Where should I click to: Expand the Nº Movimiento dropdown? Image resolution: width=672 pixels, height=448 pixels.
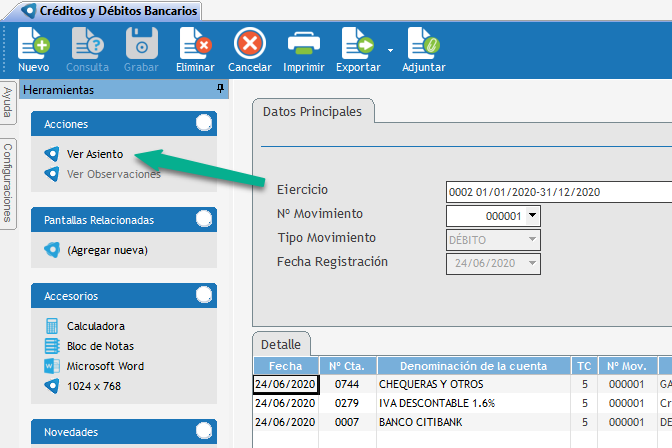pyautogui.click(x=532, y=215)
